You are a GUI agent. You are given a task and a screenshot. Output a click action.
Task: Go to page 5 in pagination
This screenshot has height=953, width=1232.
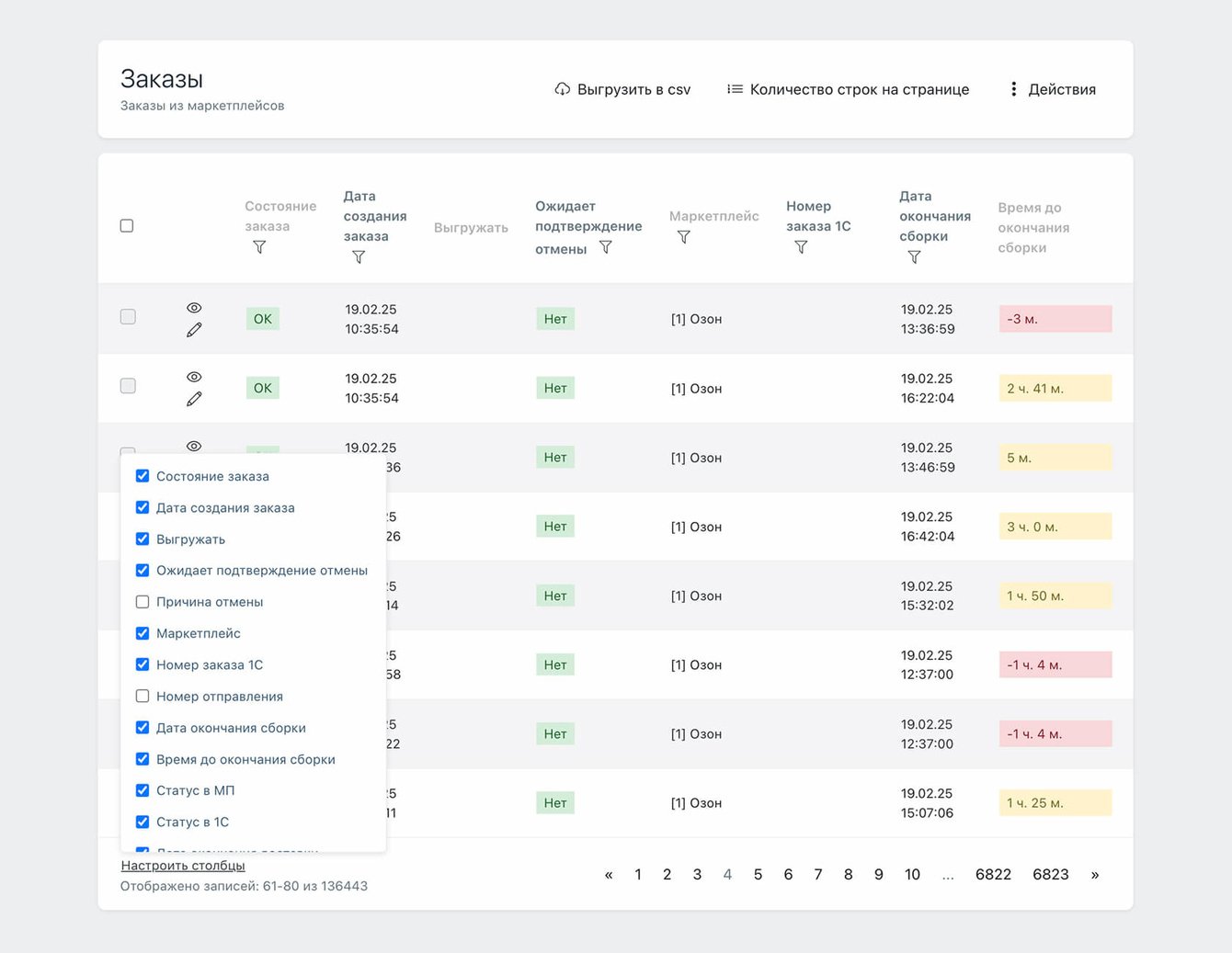[x=758, y=875]
